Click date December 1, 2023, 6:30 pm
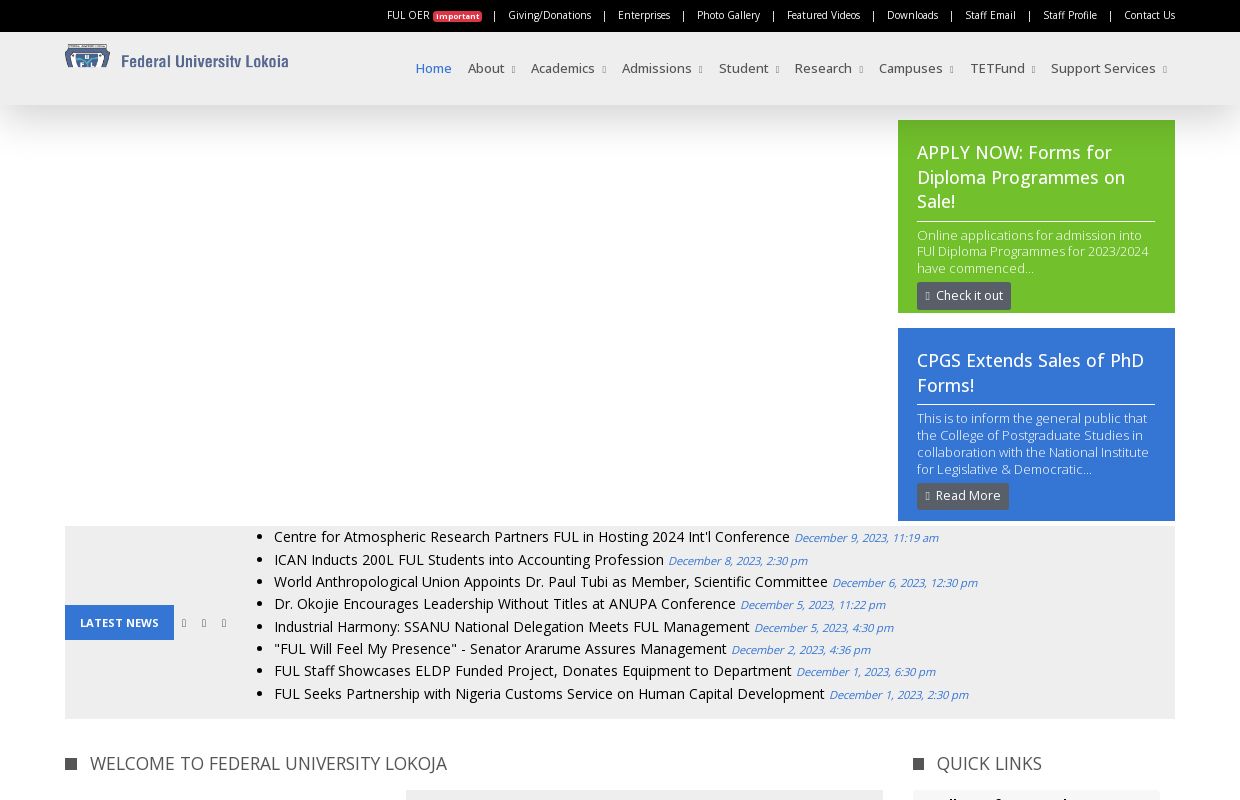Viewport: 1240px width, 800px height. coord(866,672)
